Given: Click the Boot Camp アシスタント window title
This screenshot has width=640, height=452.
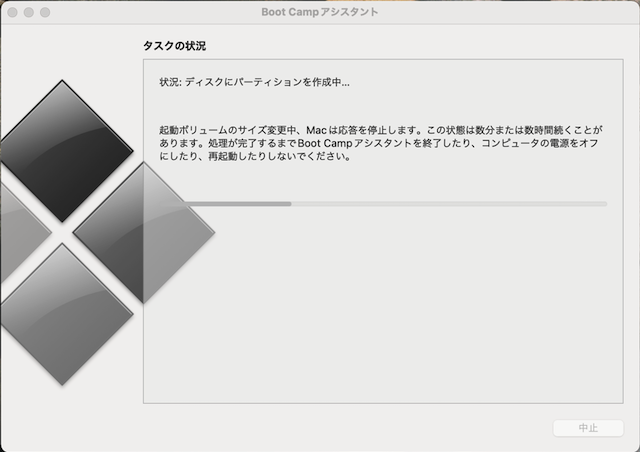Looking at the screenshot, I should point(320,12).
